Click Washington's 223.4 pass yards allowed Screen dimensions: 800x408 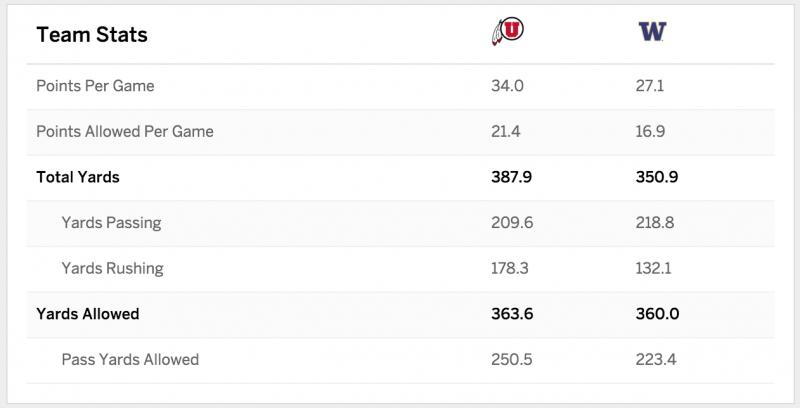click(x=656, y=360)
